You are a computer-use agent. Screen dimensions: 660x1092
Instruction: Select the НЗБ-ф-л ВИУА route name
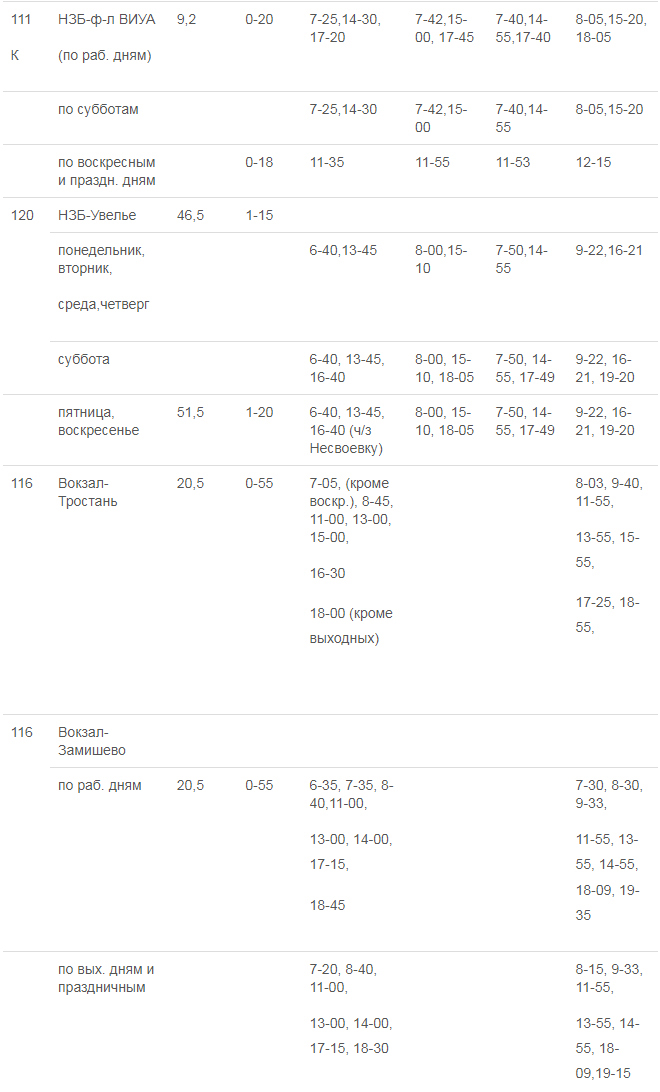click(x=106, y=19)
